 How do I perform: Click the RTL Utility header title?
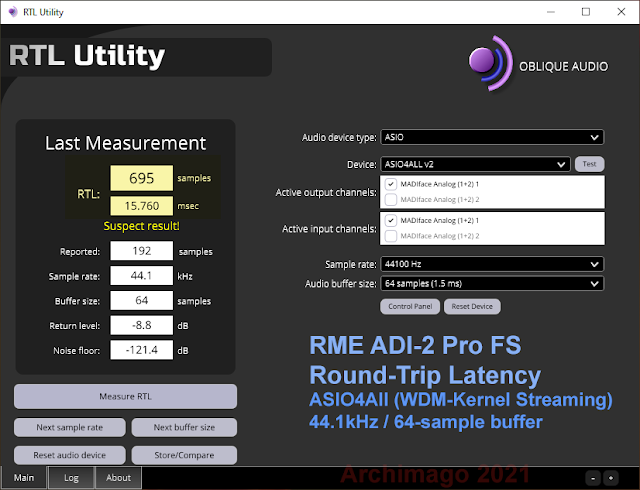click(x=87, y=56)
